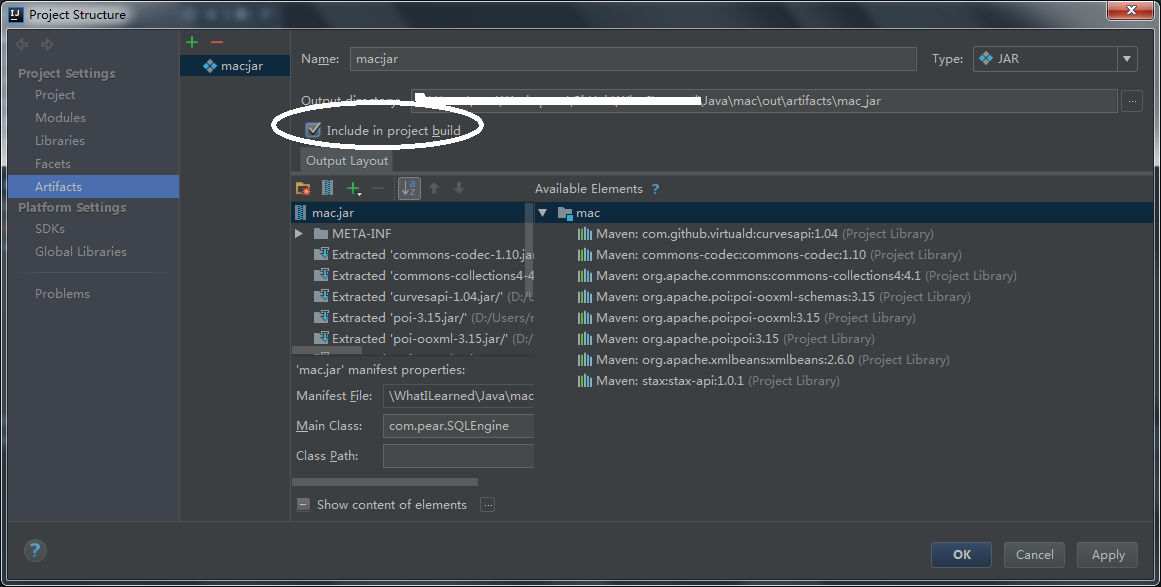
Task: Click the commons-collections4:4.1 Maven library icon
Action: point(585,275)
